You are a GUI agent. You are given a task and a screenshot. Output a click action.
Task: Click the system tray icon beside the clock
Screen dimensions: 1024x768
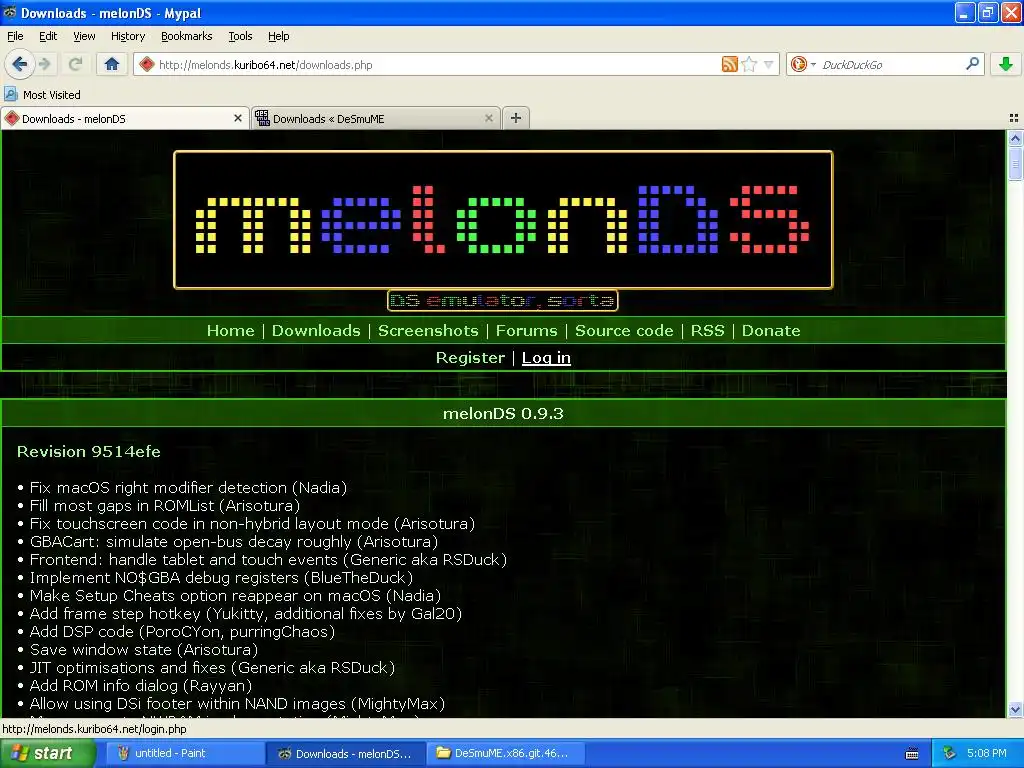point(950,753)
